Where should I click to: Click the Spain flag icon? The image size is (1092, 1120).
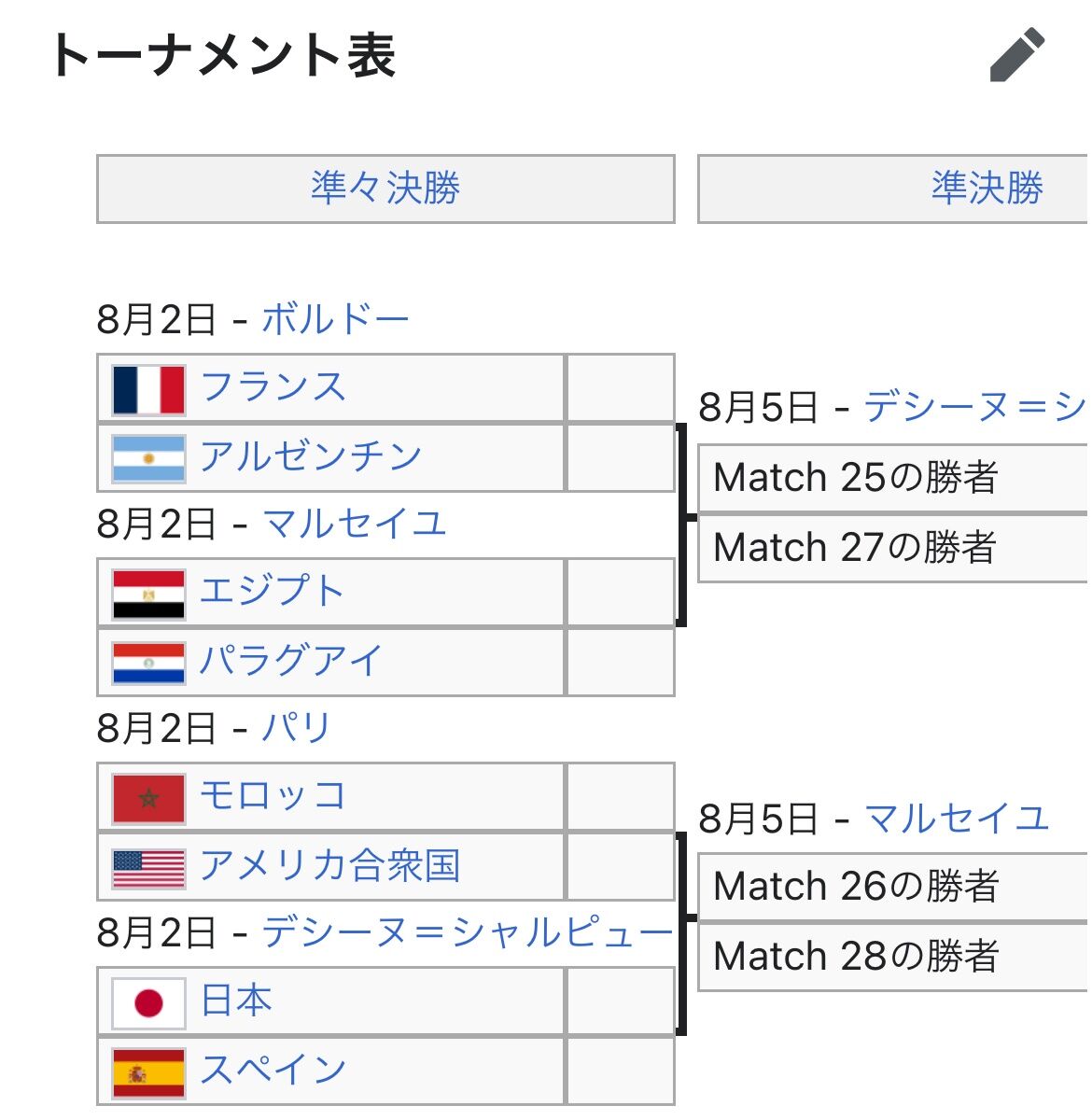pyautogui.click(x=148, y=1071)
